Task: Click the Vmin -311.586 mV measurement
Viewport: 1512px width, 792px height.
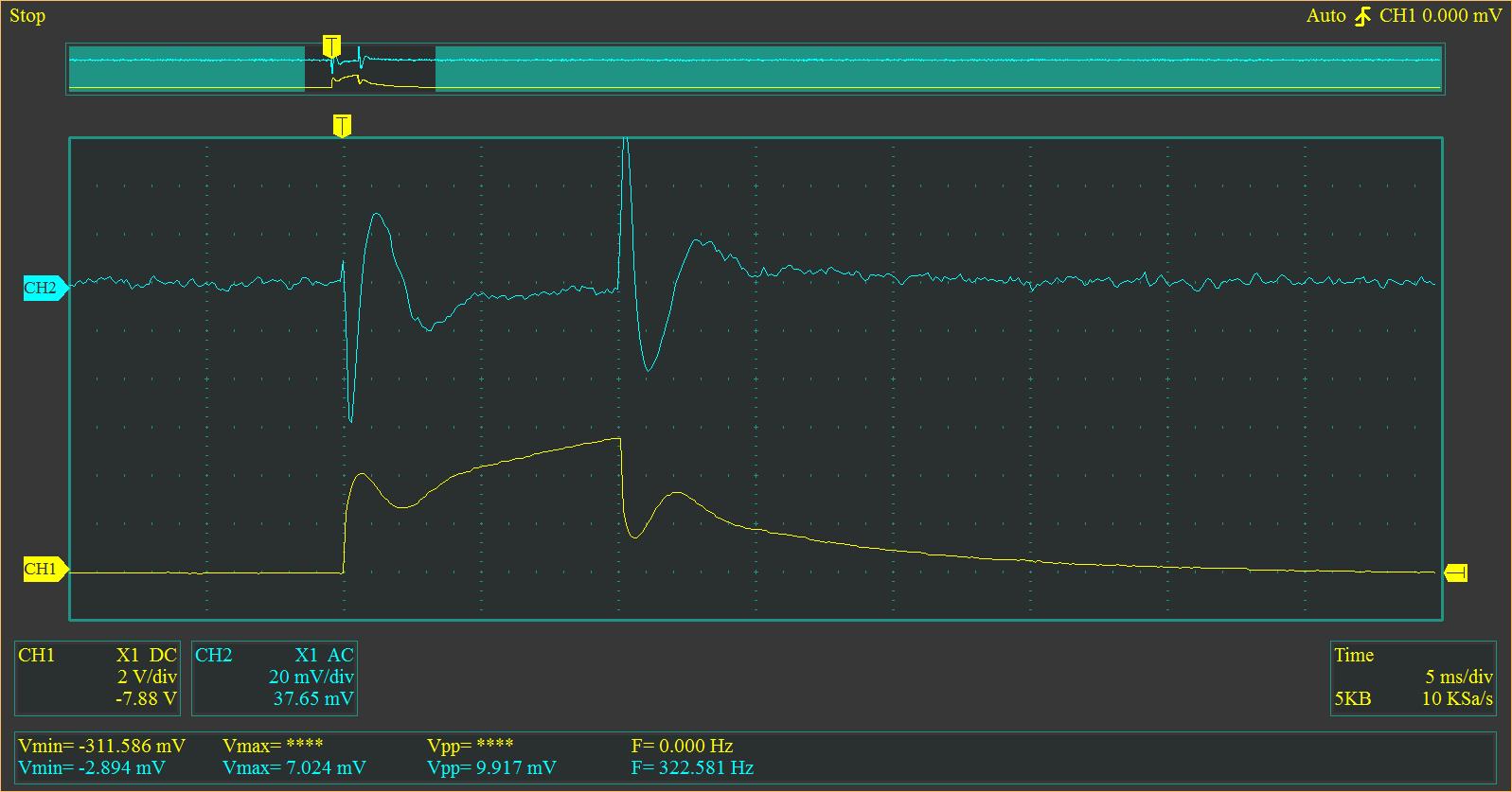Action: click(101, 746)
